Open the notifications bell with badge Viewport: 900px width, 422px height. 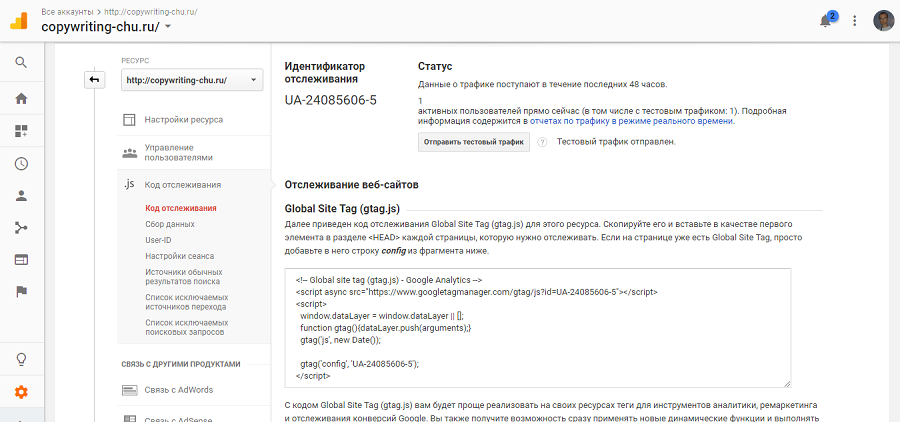[826, 20]
